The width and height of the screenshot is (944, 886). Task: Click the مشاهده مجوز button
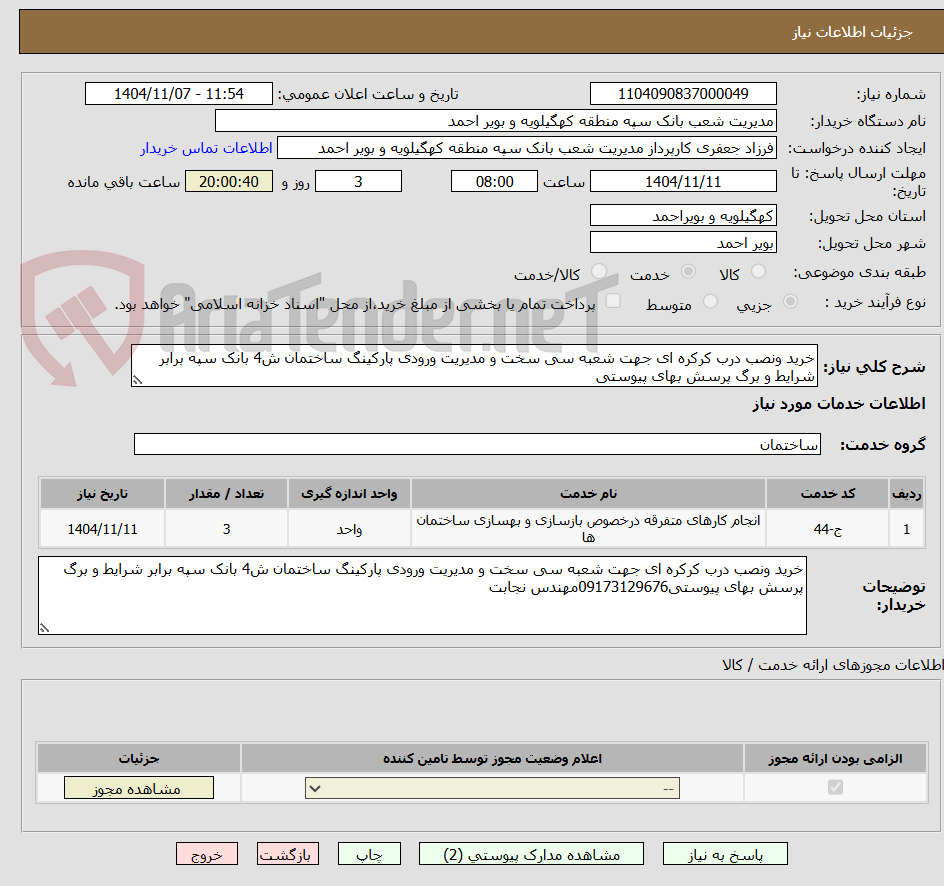[x=138, y=788]
